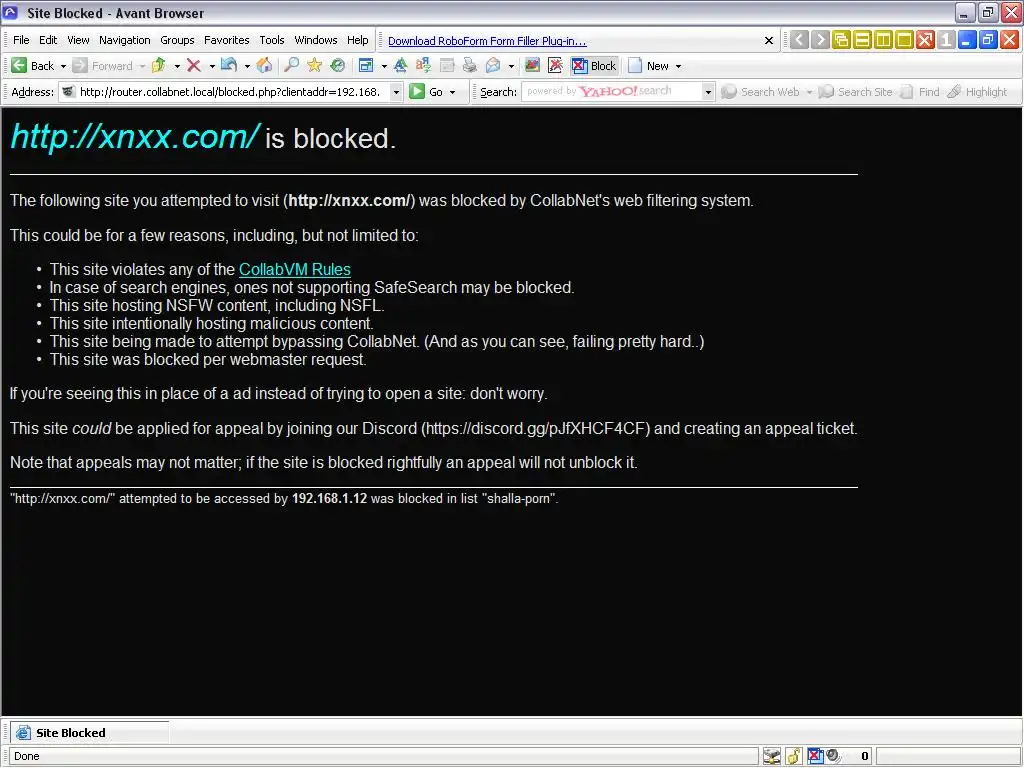Expand the Go button dropdown arrow
Screen dimensions: 1024x768
coord(453,93)
